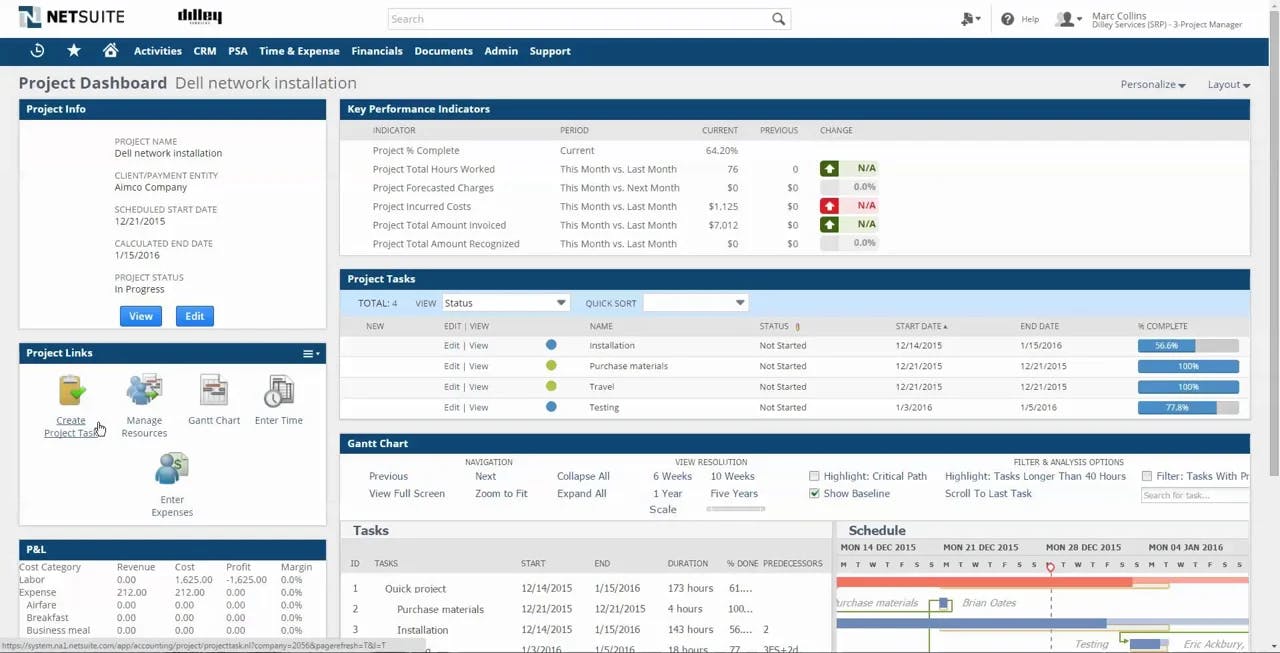Click Zoom to Fit link
Screen dimensions: 1280x653
click(x=501, y=494)
